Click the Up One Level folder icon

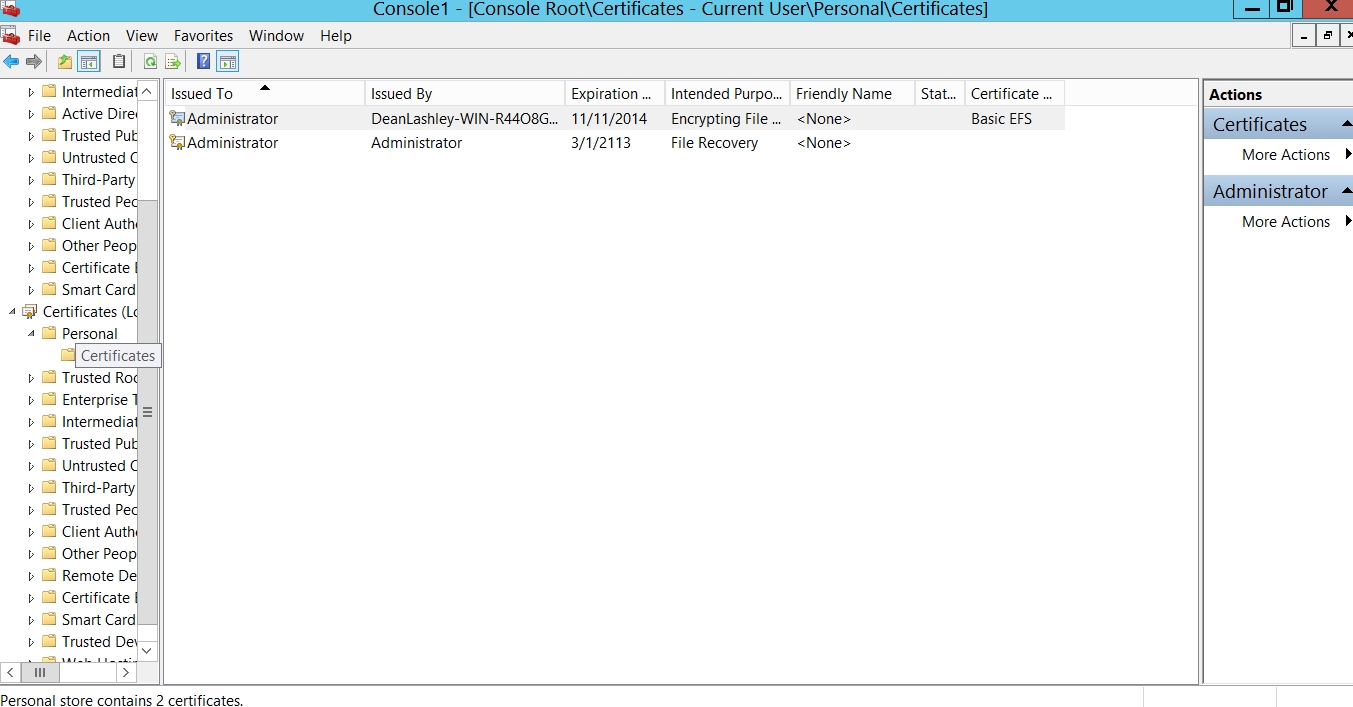click(x=65, y=62)
